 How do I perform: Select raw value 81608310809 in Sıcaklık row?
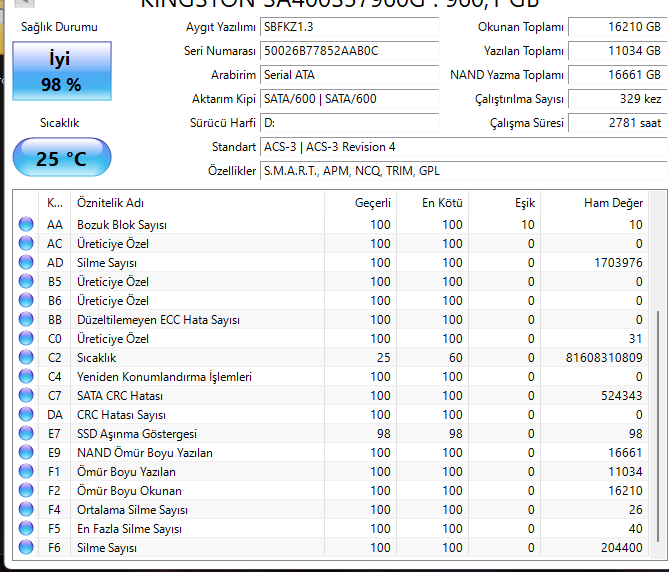click(x=604, y=357)
